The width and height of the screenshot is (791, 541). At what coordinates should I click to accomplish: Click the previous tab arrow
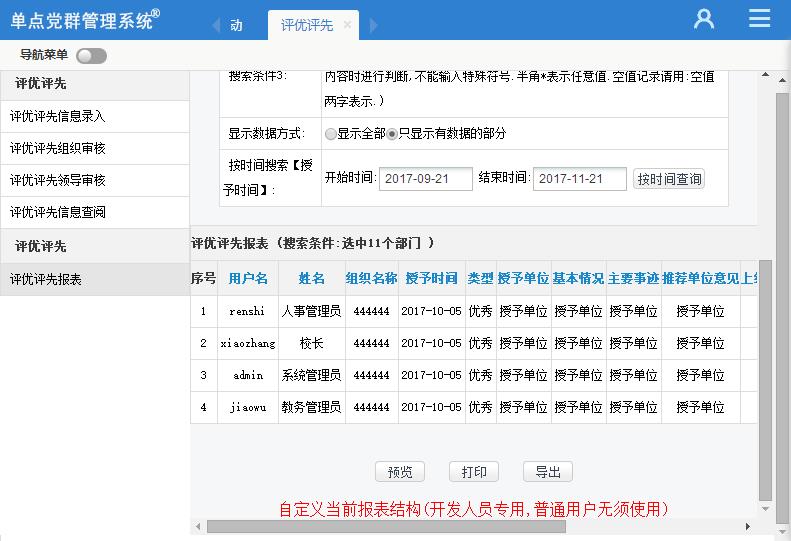click(x=216, y=25)
